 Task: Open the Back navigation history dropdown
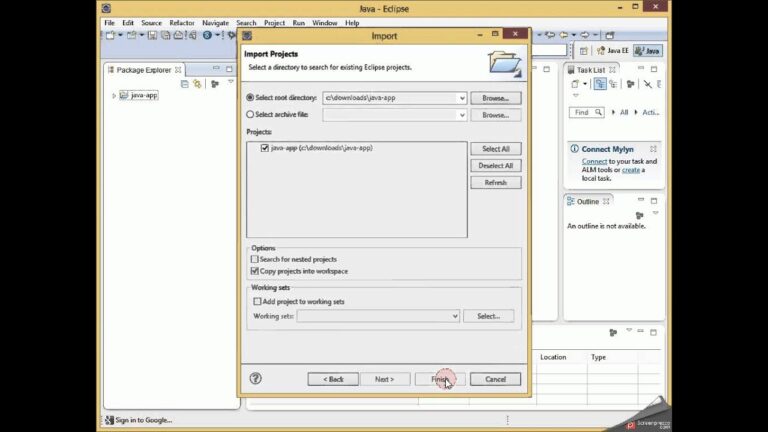574,35
